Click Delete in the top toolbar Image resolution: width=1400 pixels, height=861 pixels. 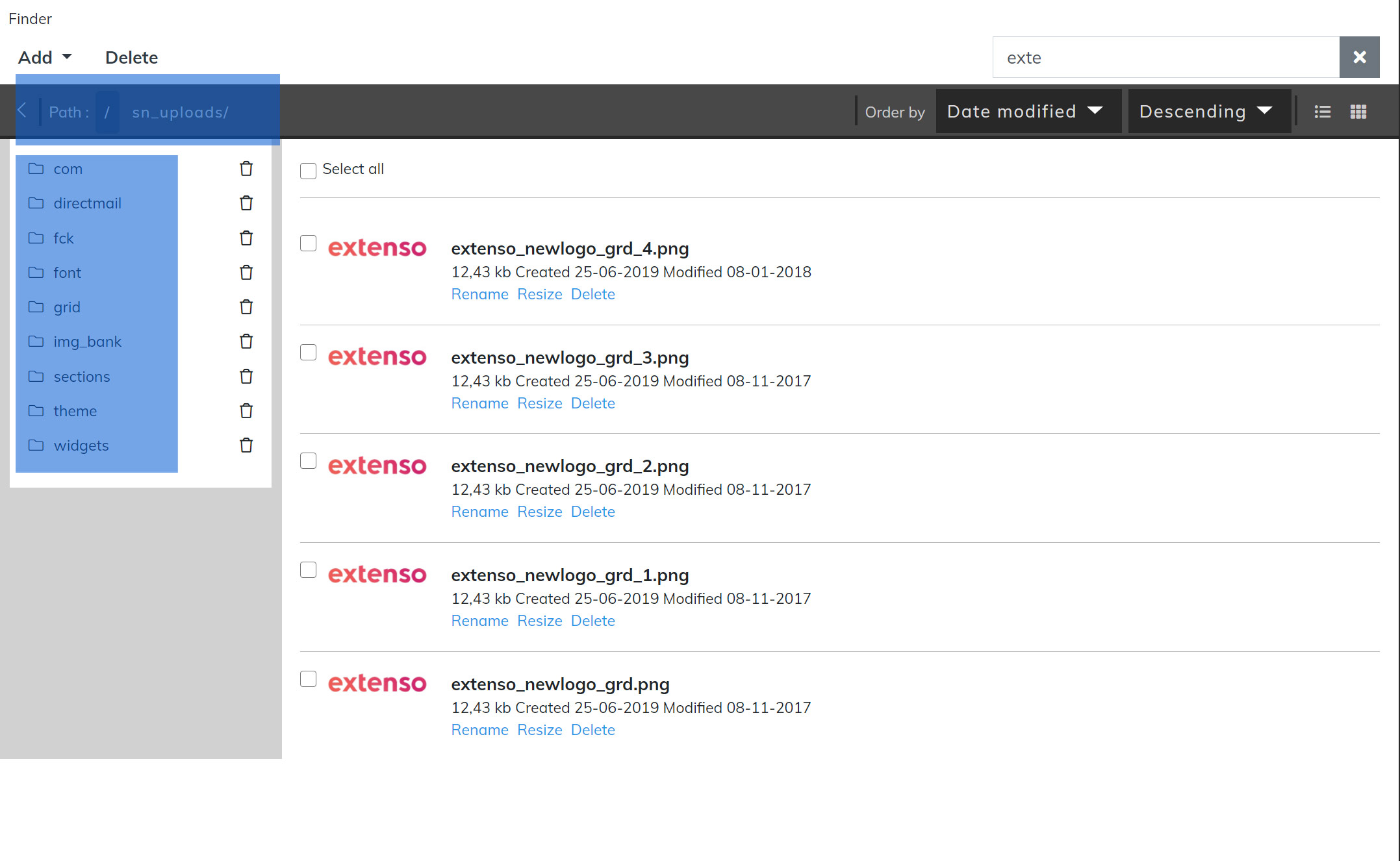point(132,57)
